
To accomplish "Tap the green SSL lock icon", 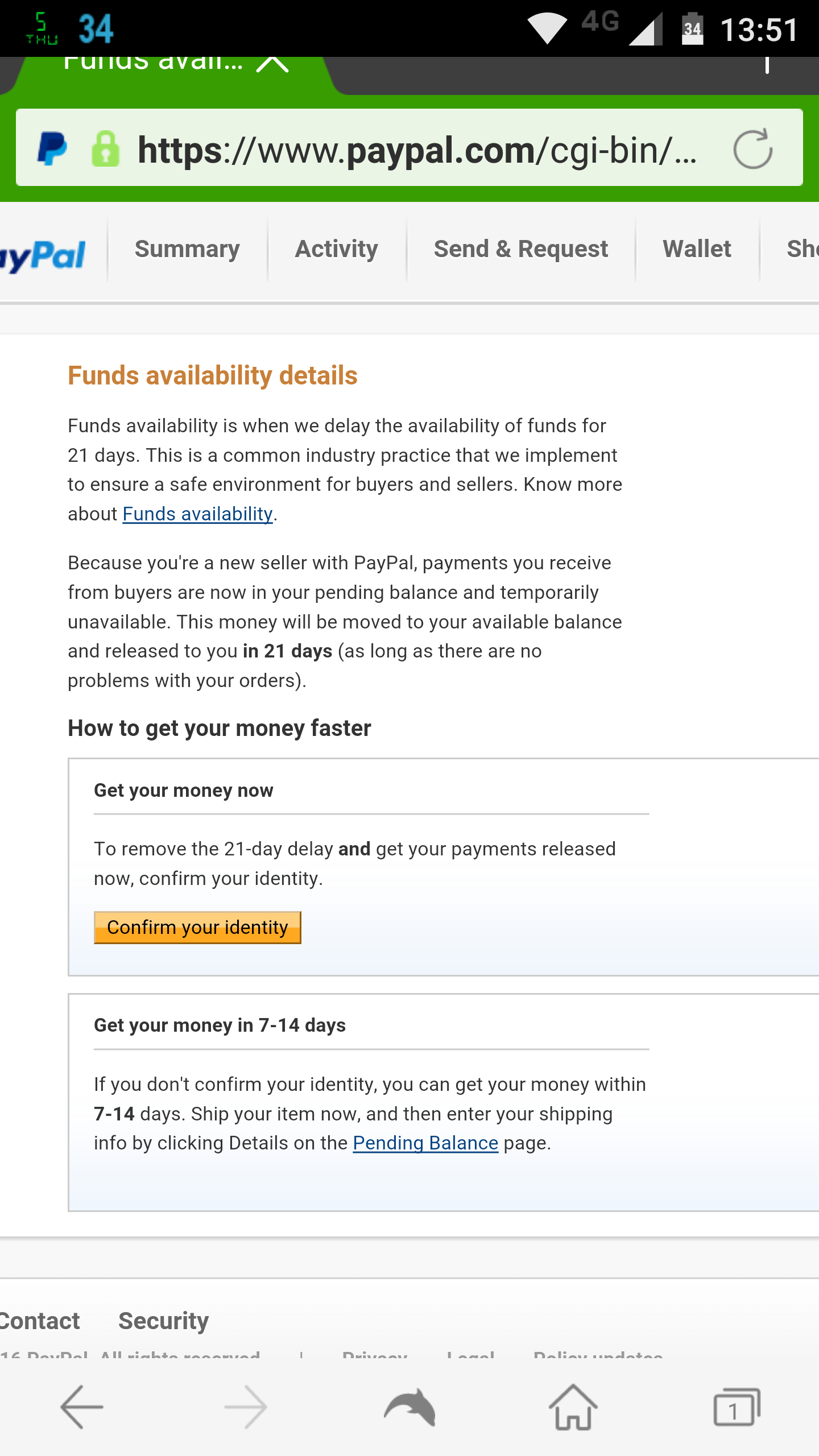I will [x=106, y=149].
